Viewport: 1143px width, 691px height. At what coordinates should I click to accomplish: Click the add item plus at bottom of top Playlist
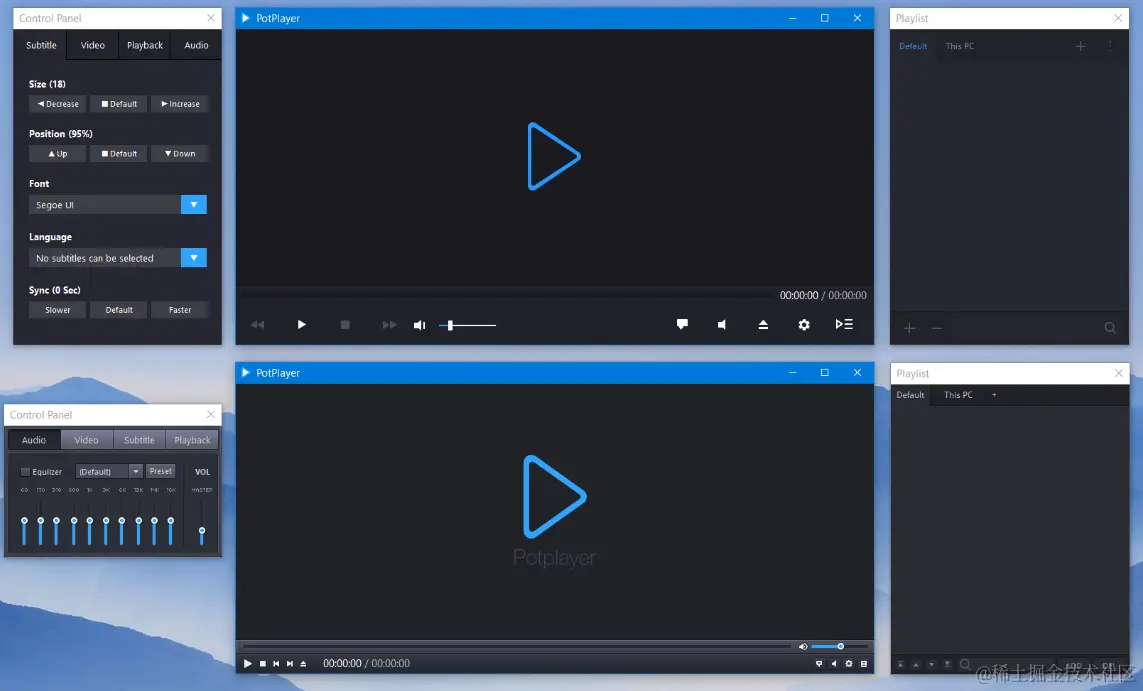pos(909,328)
